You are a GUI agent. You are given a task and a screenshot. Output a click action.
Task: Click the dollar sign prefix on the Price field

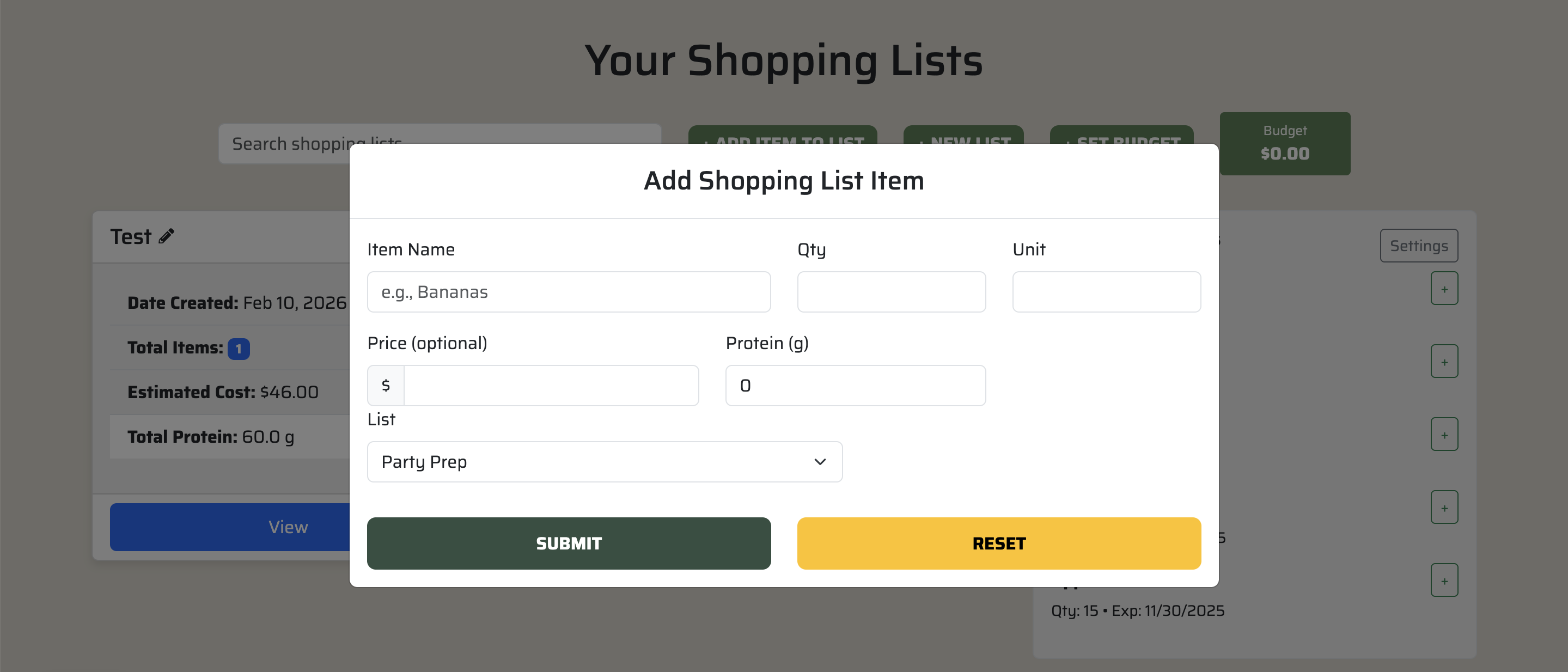tap(385, 384)
